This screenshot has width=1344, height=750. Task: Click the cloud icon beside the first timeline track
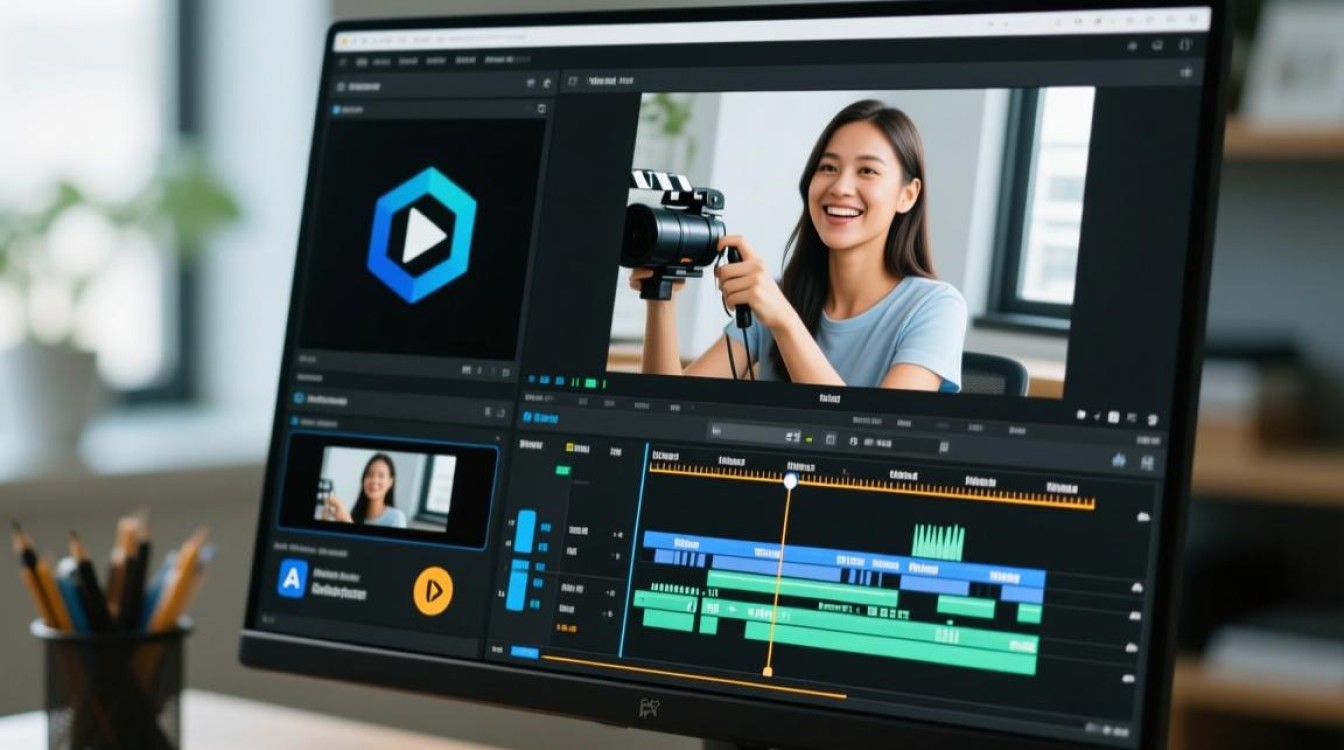pos(1143,517)
